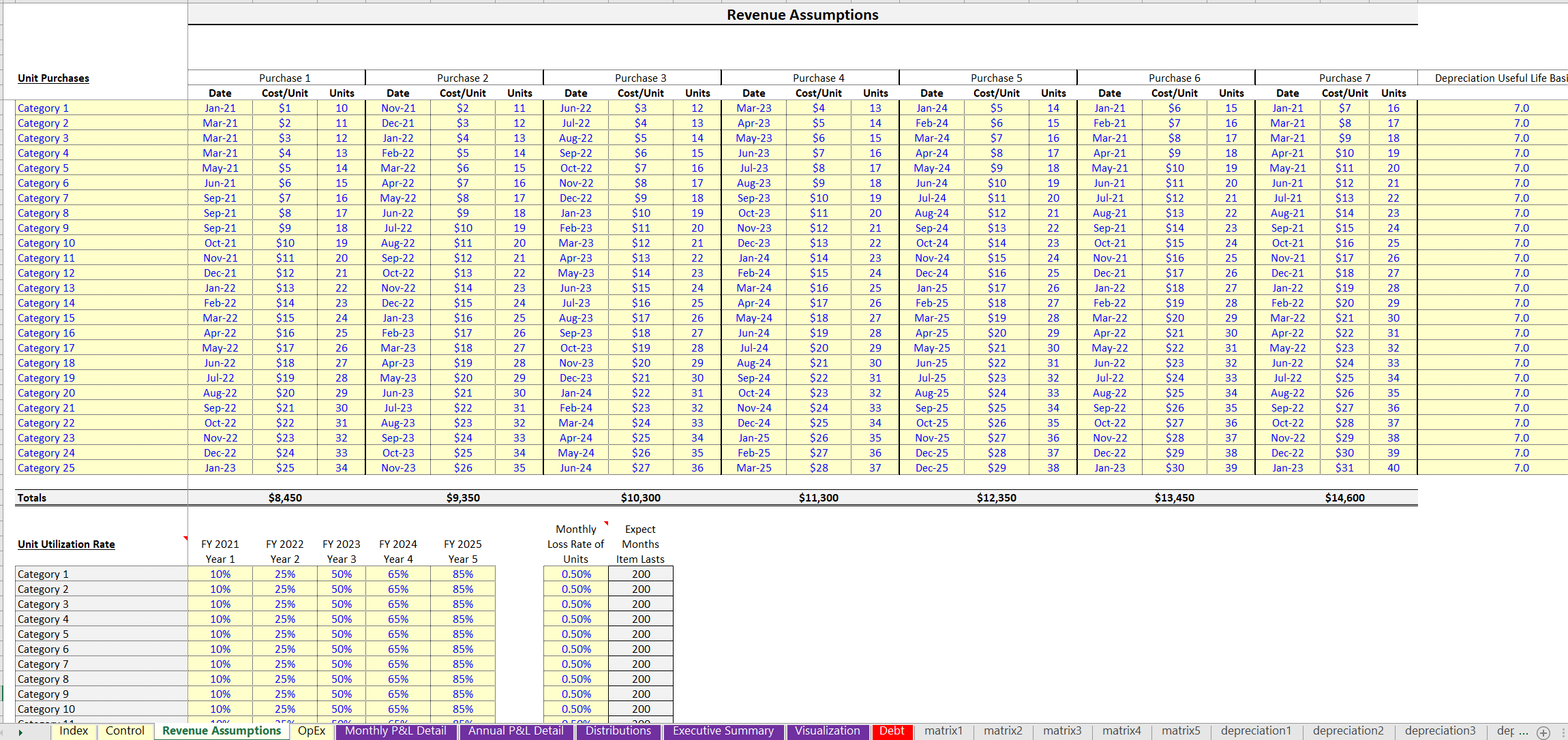This screenshot has height=740, width=1568.
Task: Go to Monthly P&L Detail tab
Action: 395,731
